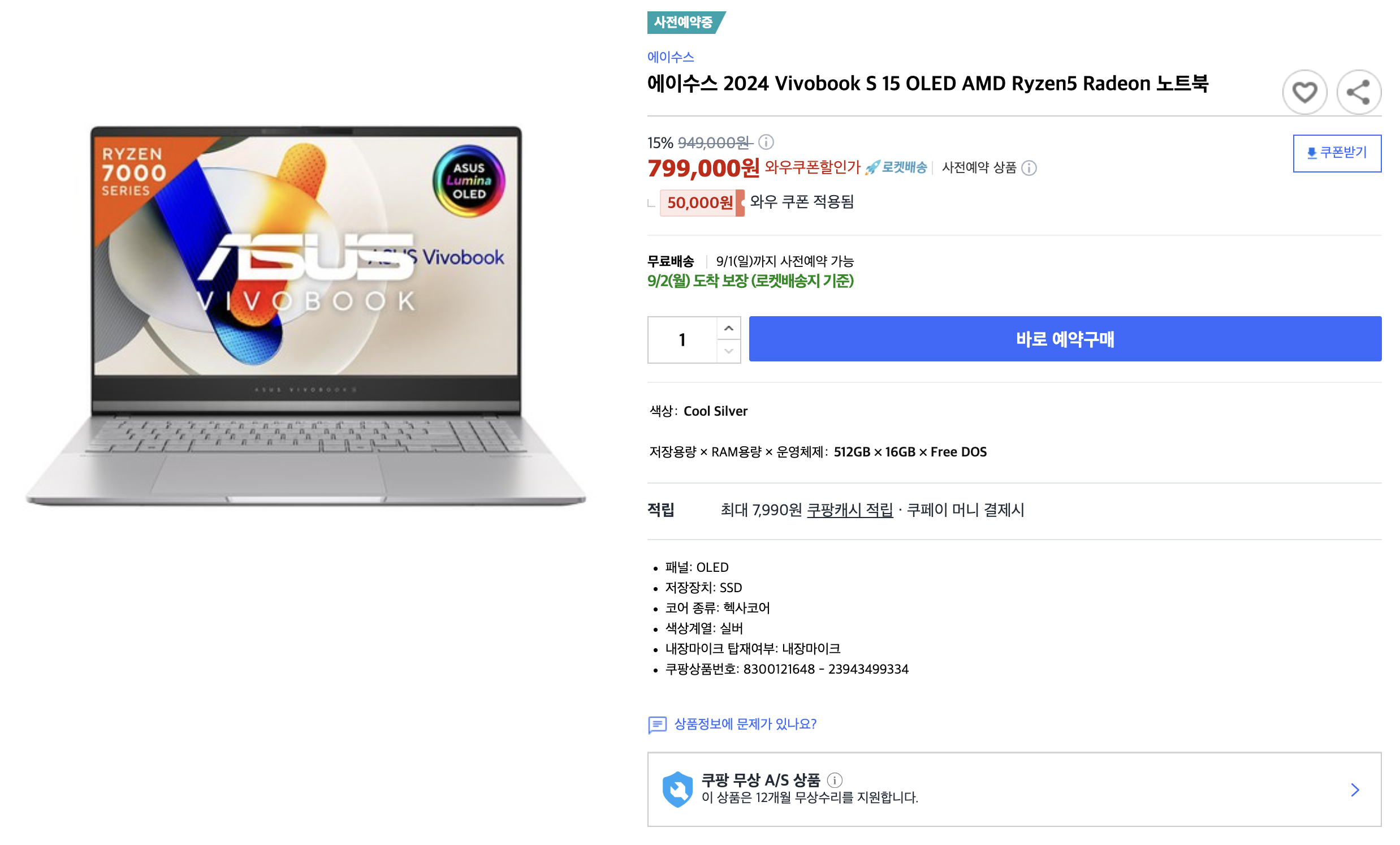Click 바로 예약구매 button
The height and width of the screenshot is (845, 1400).
(1065, 339)
